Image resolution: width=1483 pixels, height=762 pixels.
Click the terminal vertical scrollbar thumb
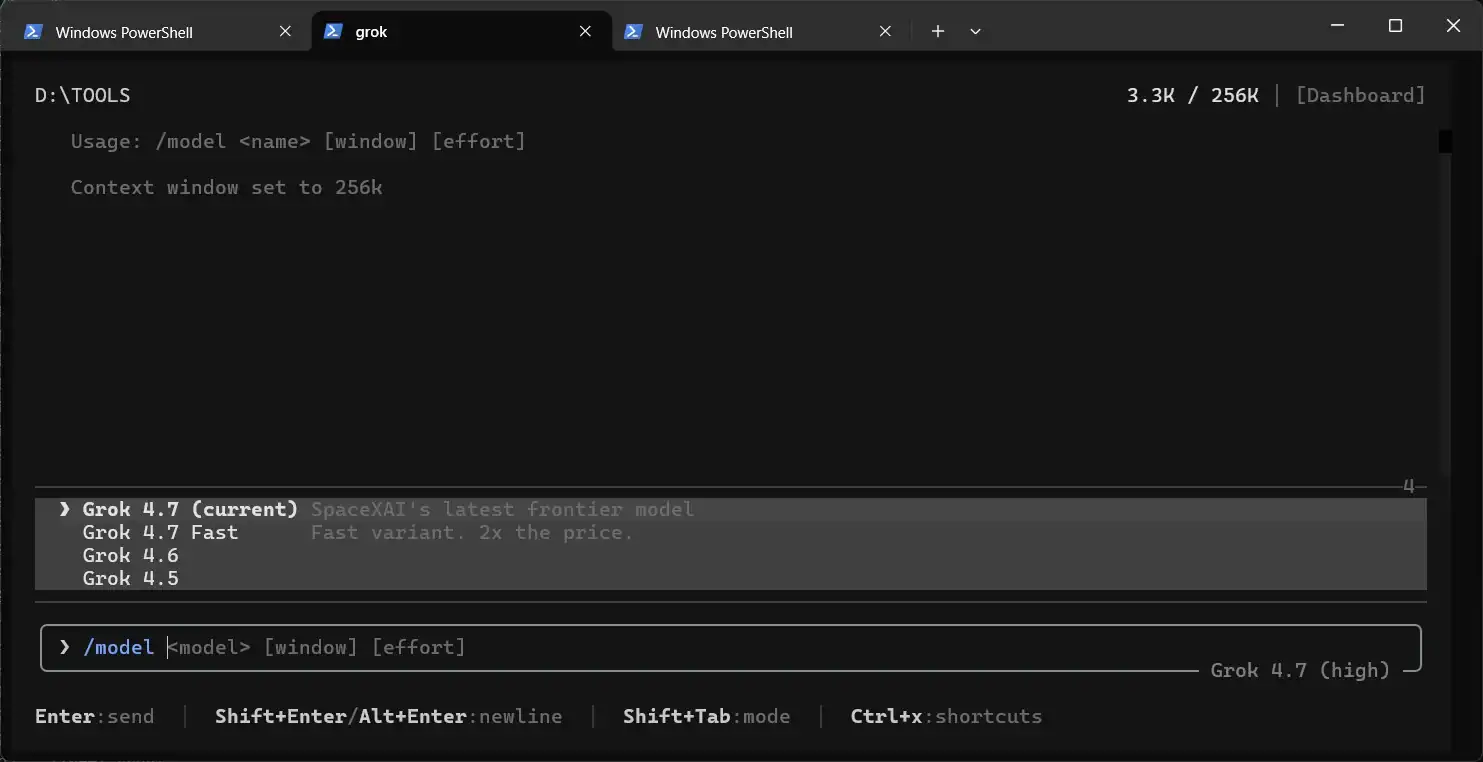(x=1445, y=142)
